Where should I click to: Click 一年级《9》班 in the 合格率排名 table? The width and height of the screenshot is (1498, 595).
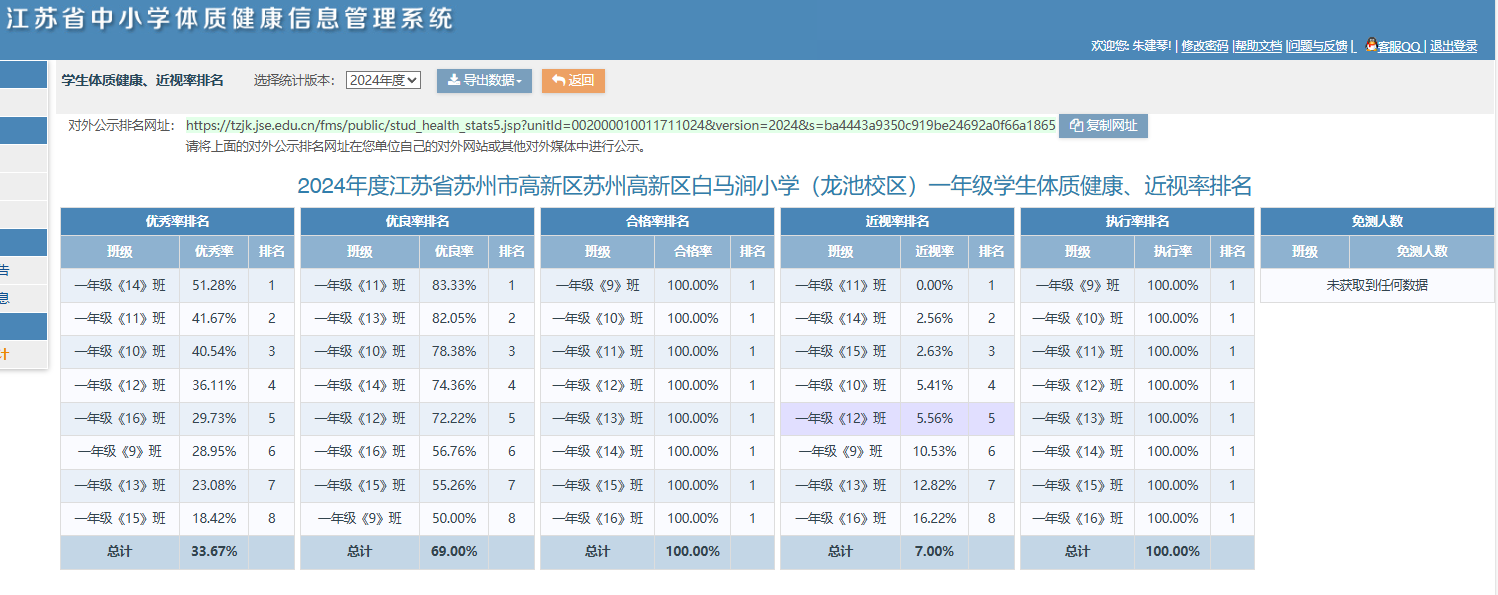click(x=597, y=285)
